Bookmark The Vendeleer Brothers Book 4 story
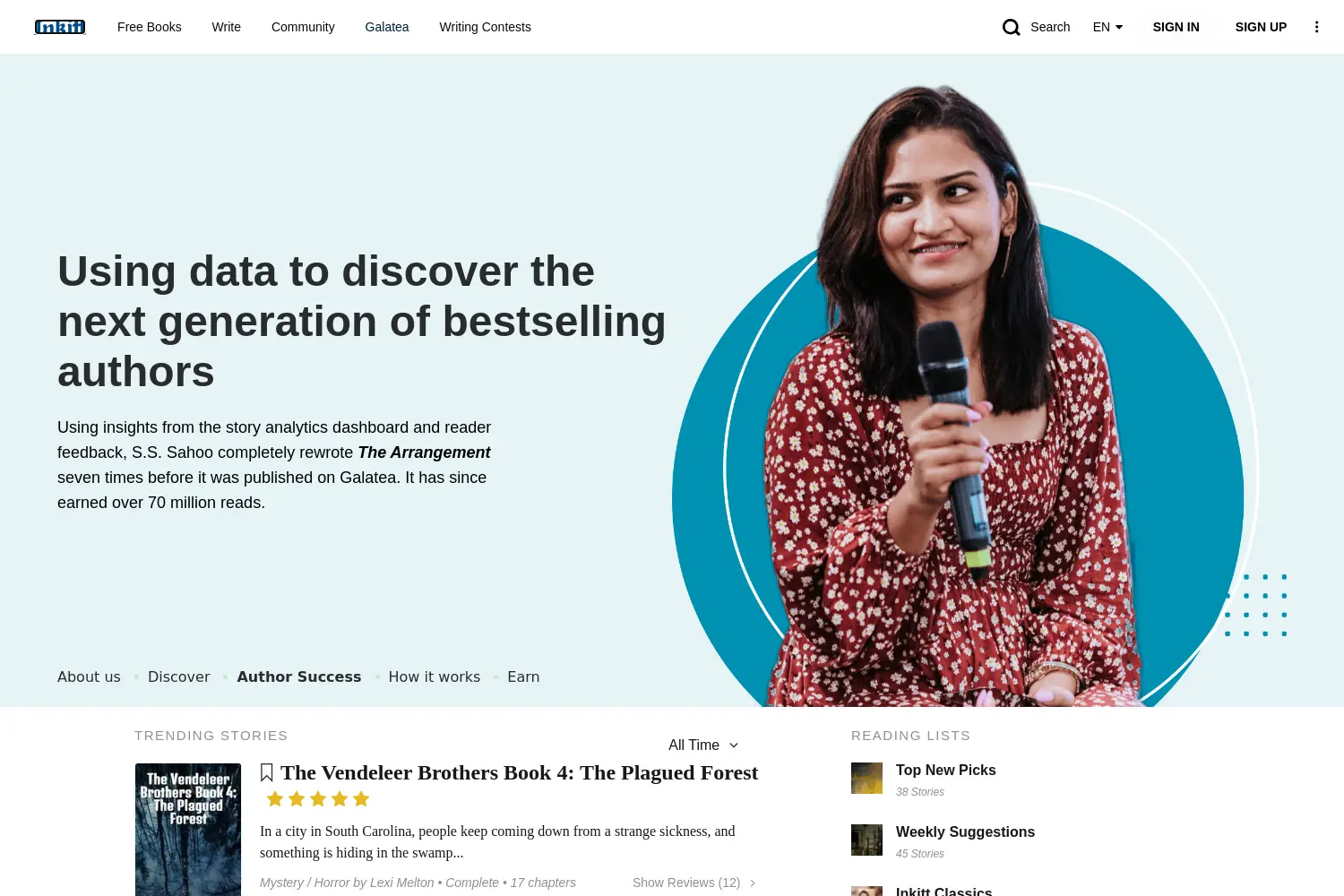Viewport: 1344px width, 896px height. [x=266, y=772]
